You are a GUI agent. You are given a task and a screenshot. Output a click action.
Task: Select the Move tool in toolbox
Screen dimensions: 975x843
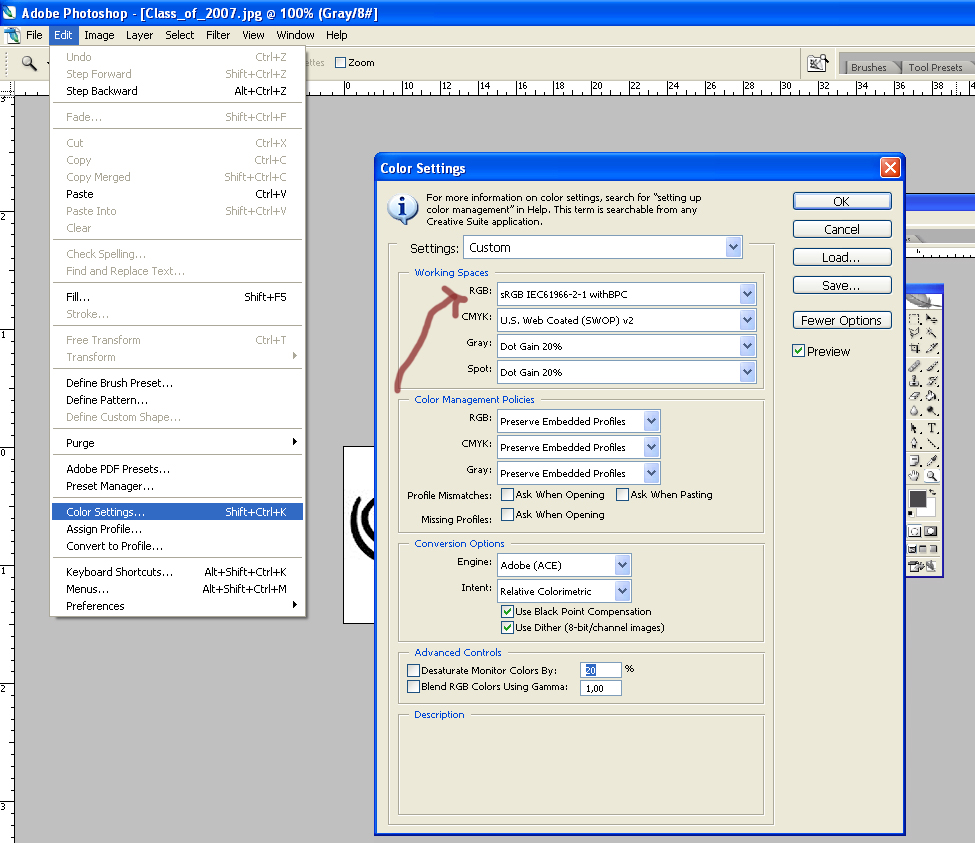click(x=931, y=319)
